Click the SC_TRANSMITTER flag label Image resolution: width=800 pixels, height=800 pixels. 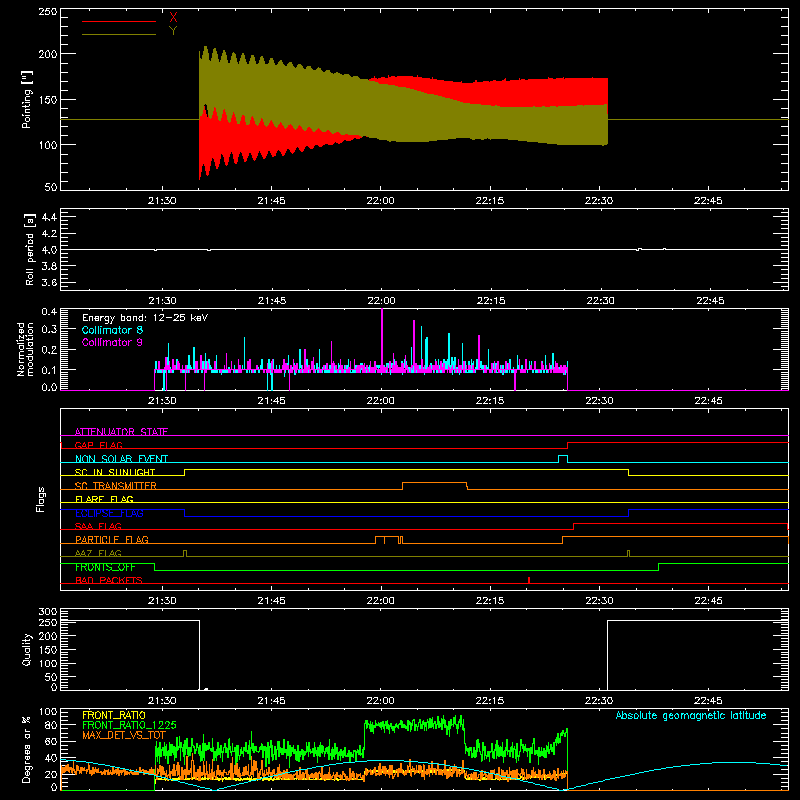pos(116,486)
